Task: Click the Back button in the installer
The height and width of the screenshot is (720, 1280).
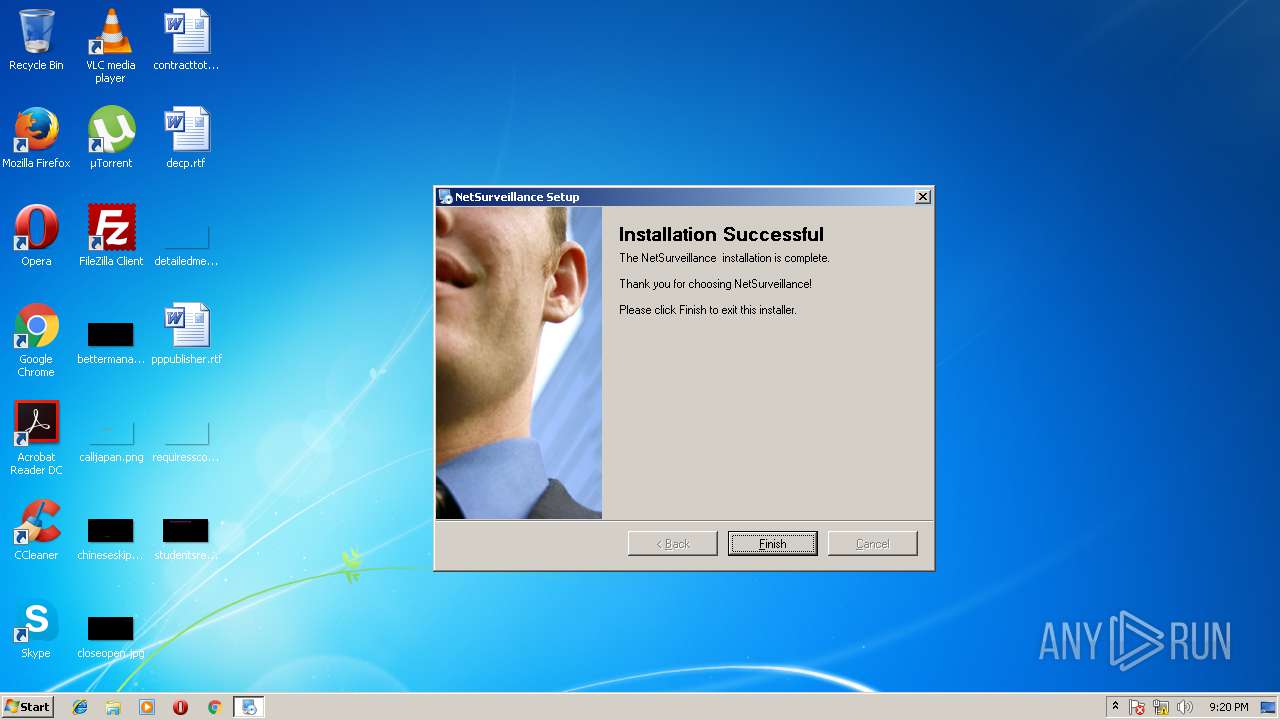Action: click(672, 543)
